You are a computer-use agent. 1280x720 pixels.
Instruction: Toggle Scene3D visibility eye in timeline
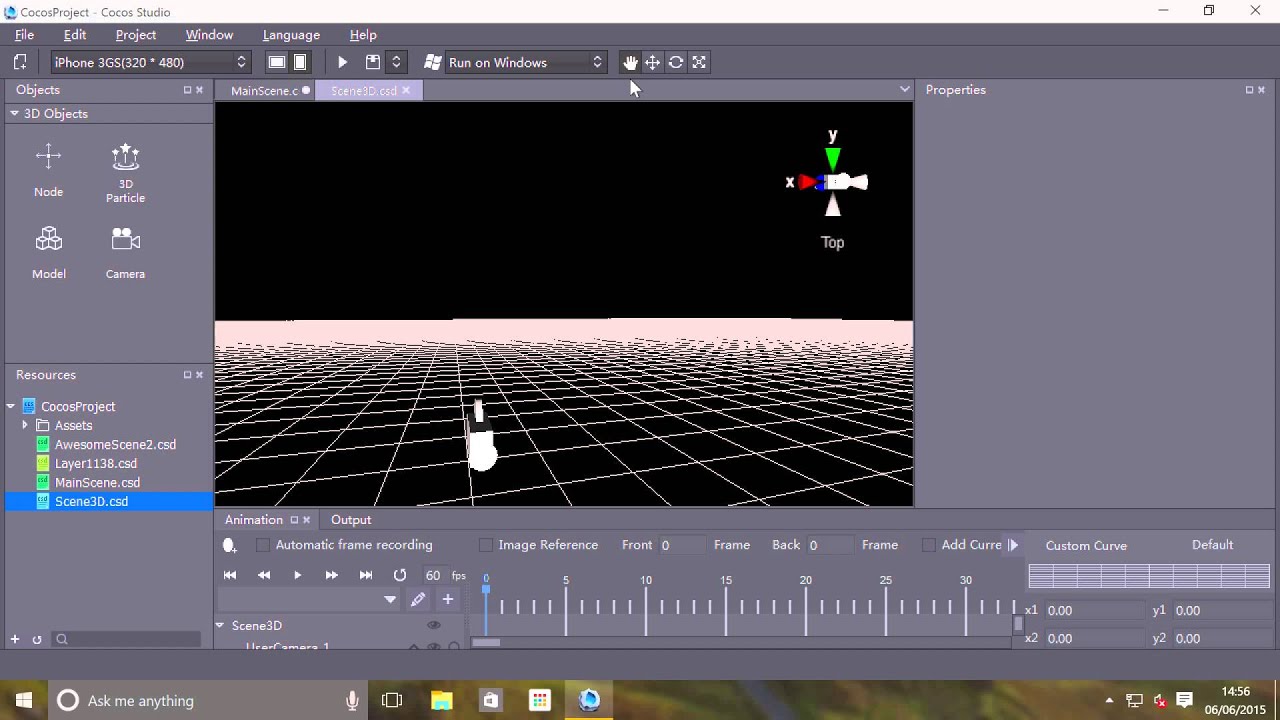coord(434,625)
